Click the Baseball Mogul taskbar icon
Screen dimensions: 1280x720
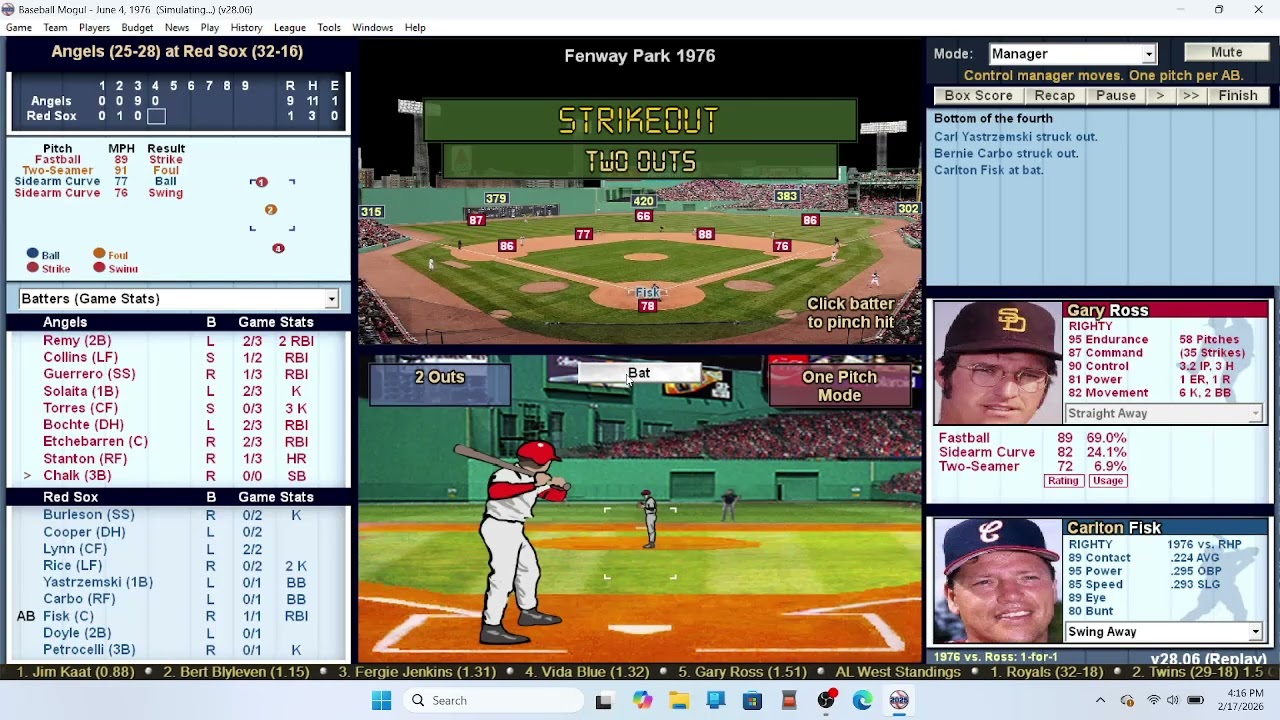pos(899,701)
